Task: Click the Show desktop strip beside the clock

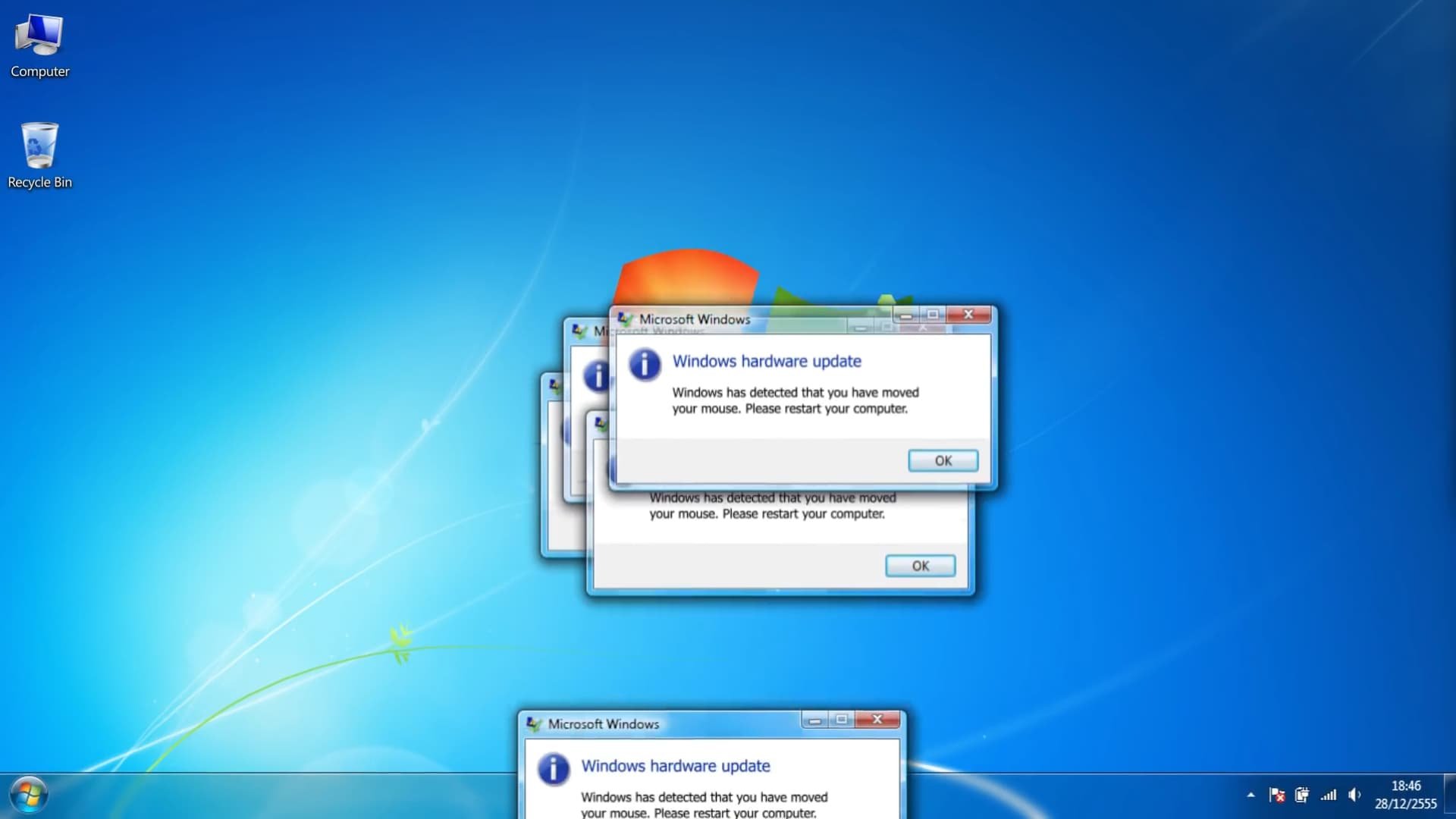Action: pyautogui.click(x=1450, y=796)
